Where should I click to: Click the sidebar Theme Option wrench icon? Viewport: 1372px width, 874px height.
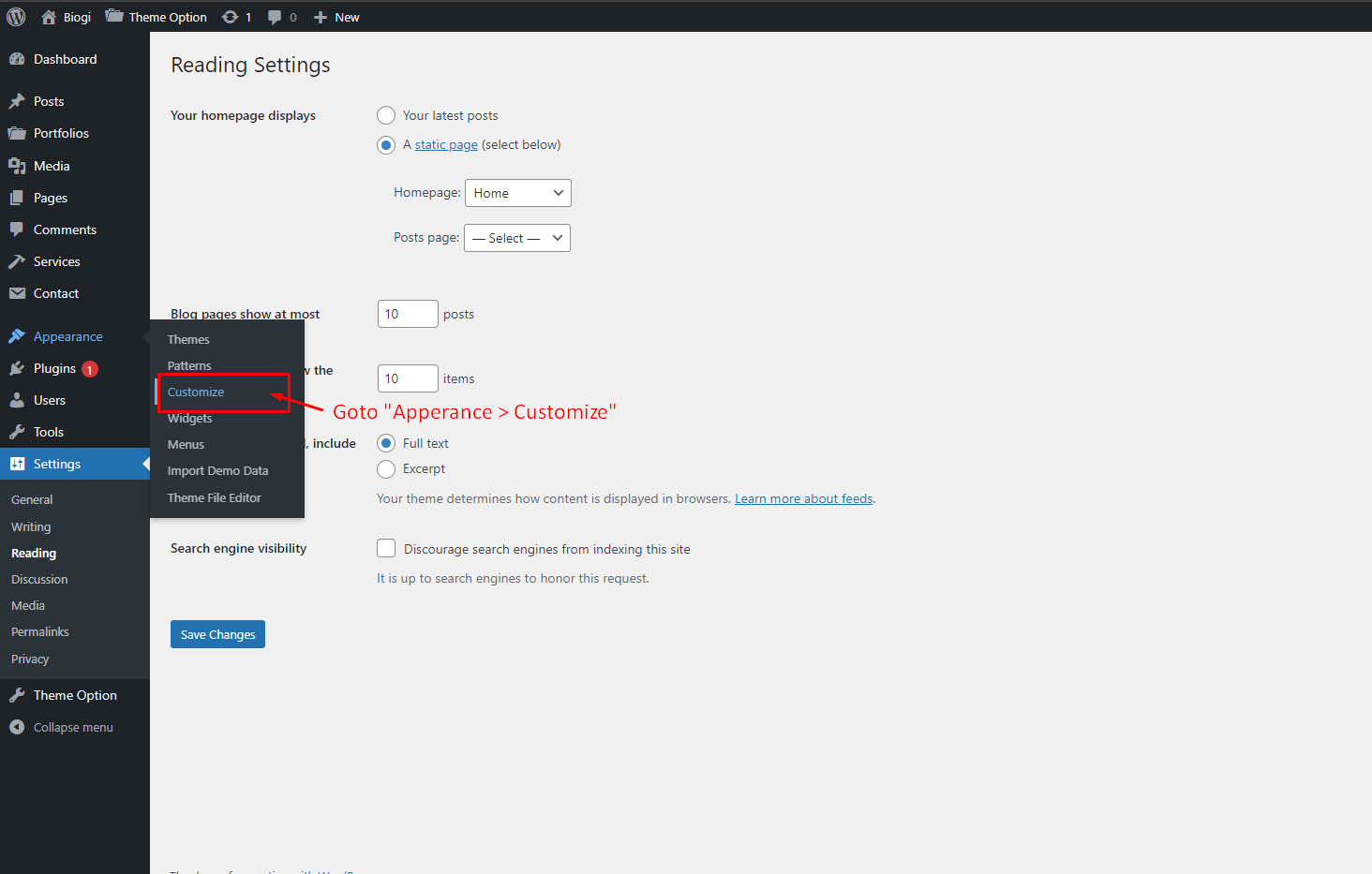(x=17, y=695)
